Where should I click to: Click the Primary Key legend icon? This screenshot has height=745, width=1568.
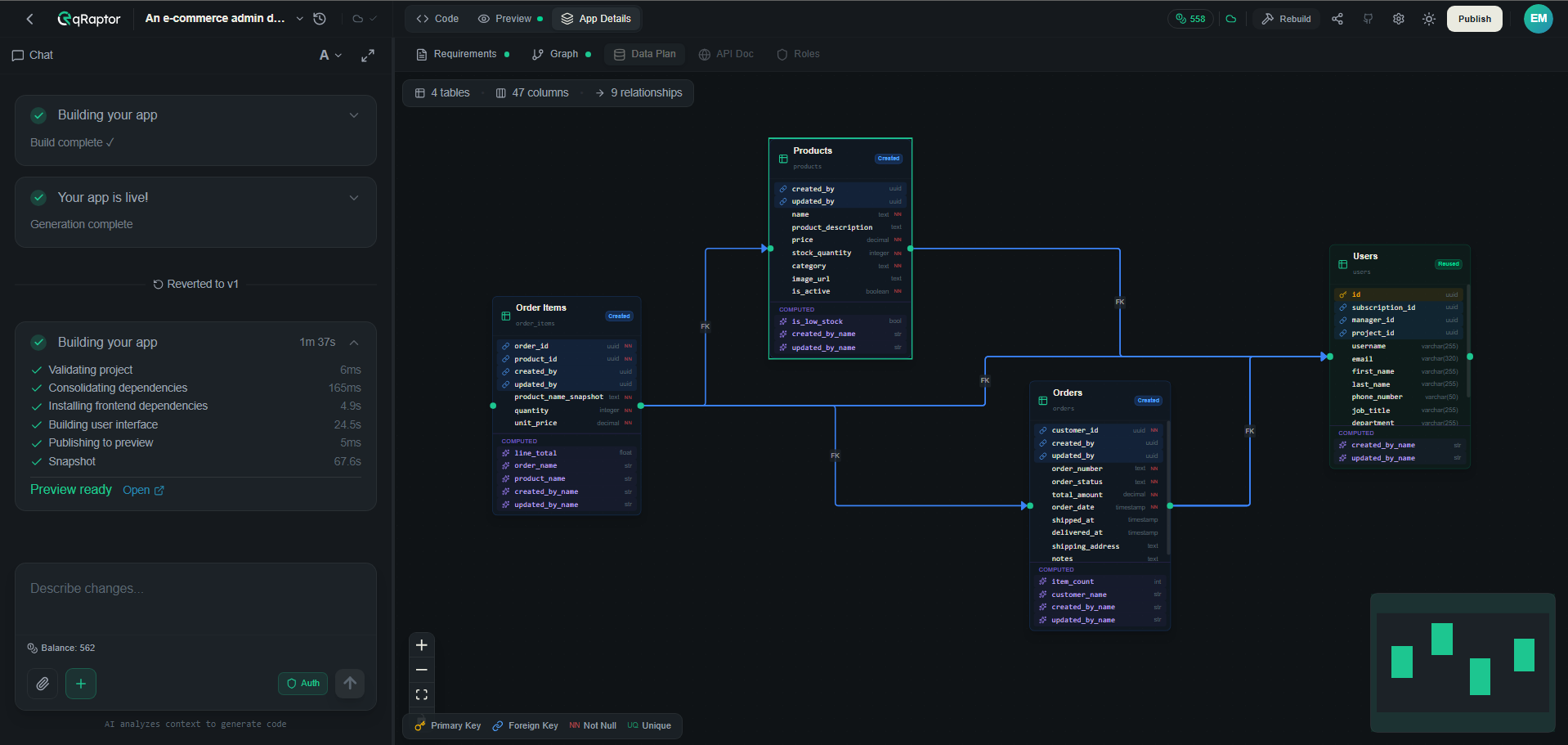point(420,725)
